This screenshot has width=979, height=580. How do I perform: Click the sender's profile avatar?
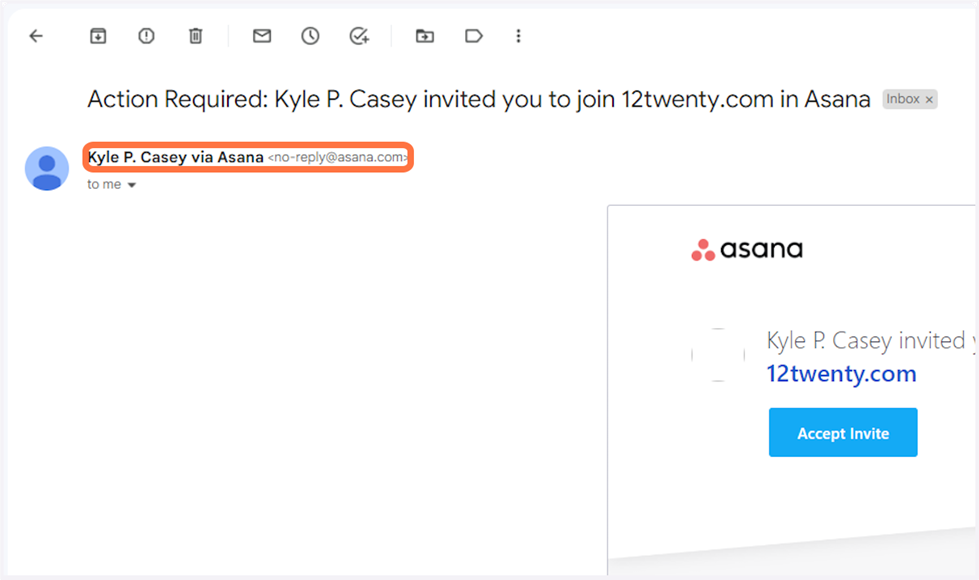[x=47, y=168]
